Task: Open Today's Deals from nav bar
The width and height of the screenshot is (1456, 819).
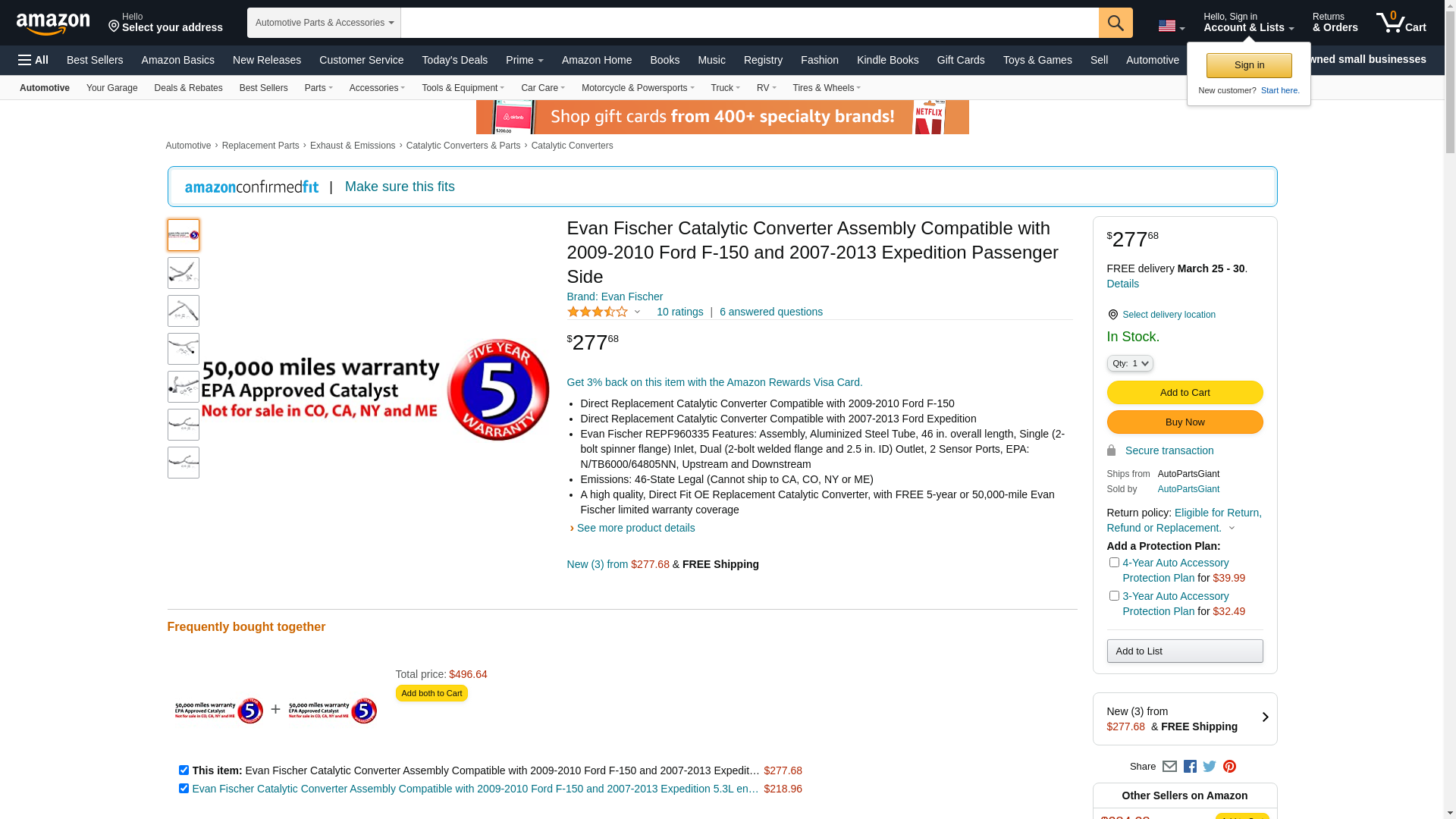Action: coord(454,60)
